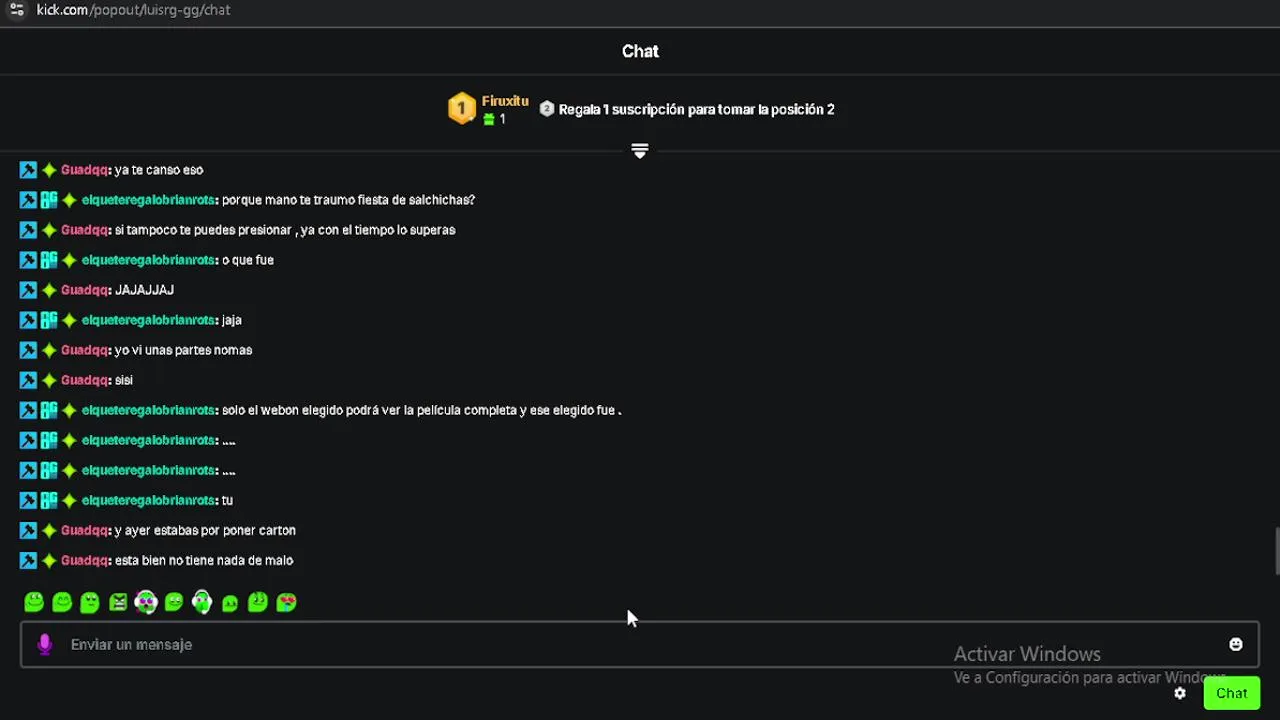This screenshot has height=720, width=1280.
Task: Insert the headphones emote with purple eyes
Action: [146, 601]
